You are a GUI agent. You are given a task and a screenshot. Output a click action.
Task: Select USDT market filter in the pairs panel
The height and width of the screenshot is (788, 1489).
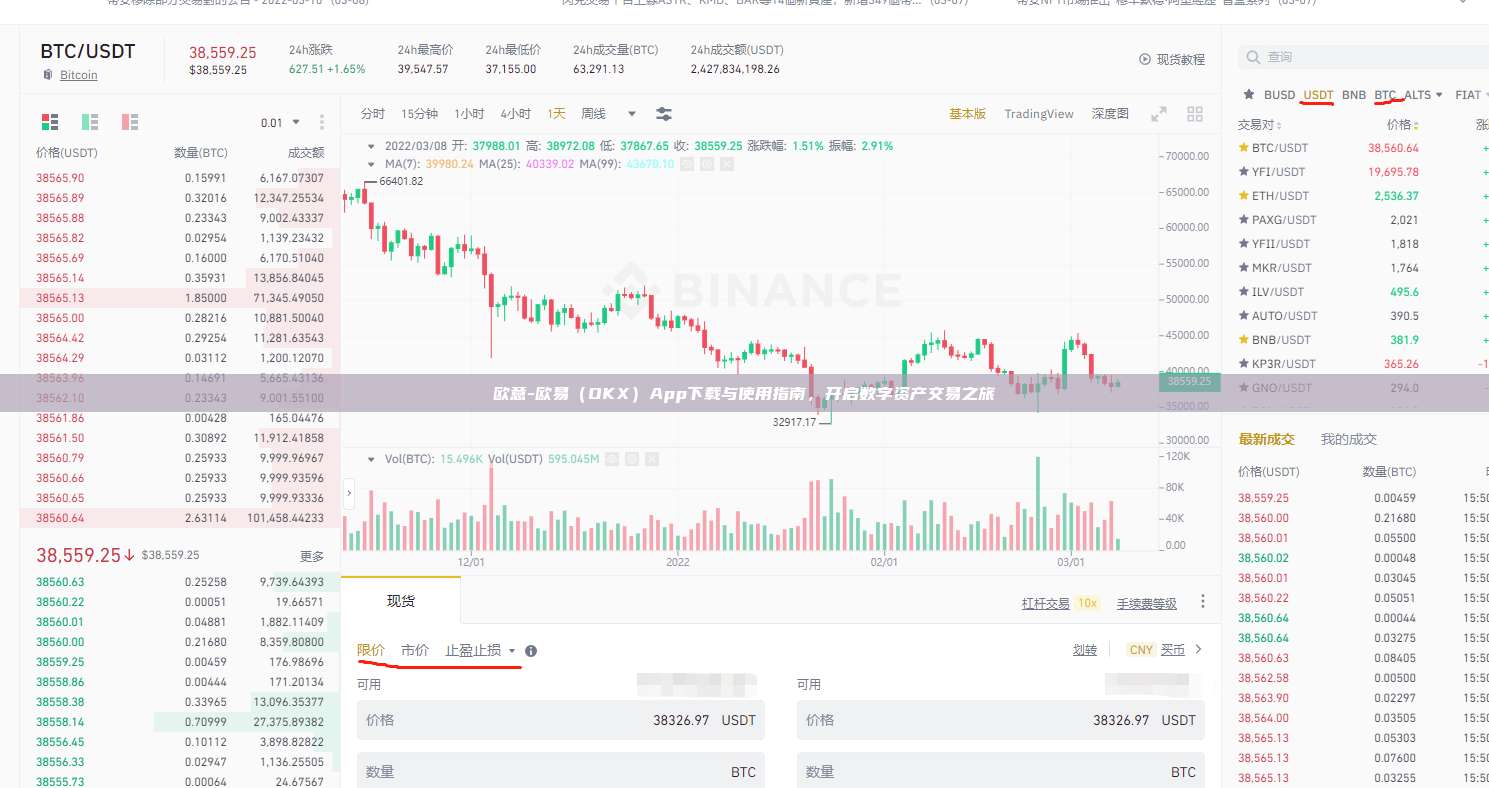coord(1317,94)
